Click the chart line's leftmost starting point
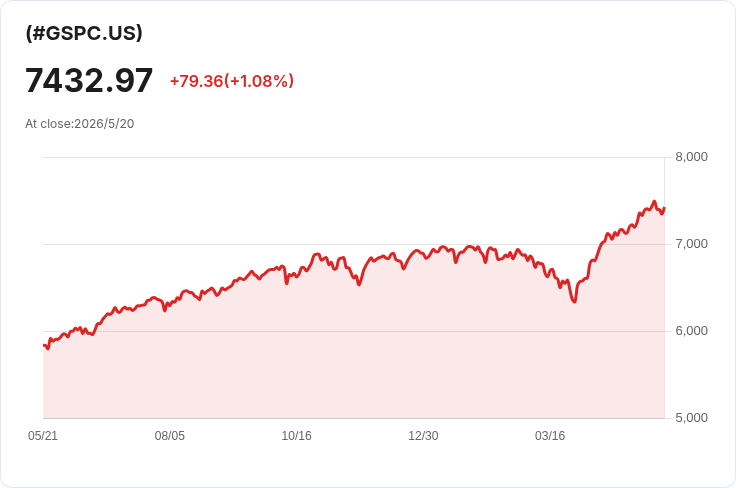The width and height of the screenshot is (736, 488). (44, 345)
